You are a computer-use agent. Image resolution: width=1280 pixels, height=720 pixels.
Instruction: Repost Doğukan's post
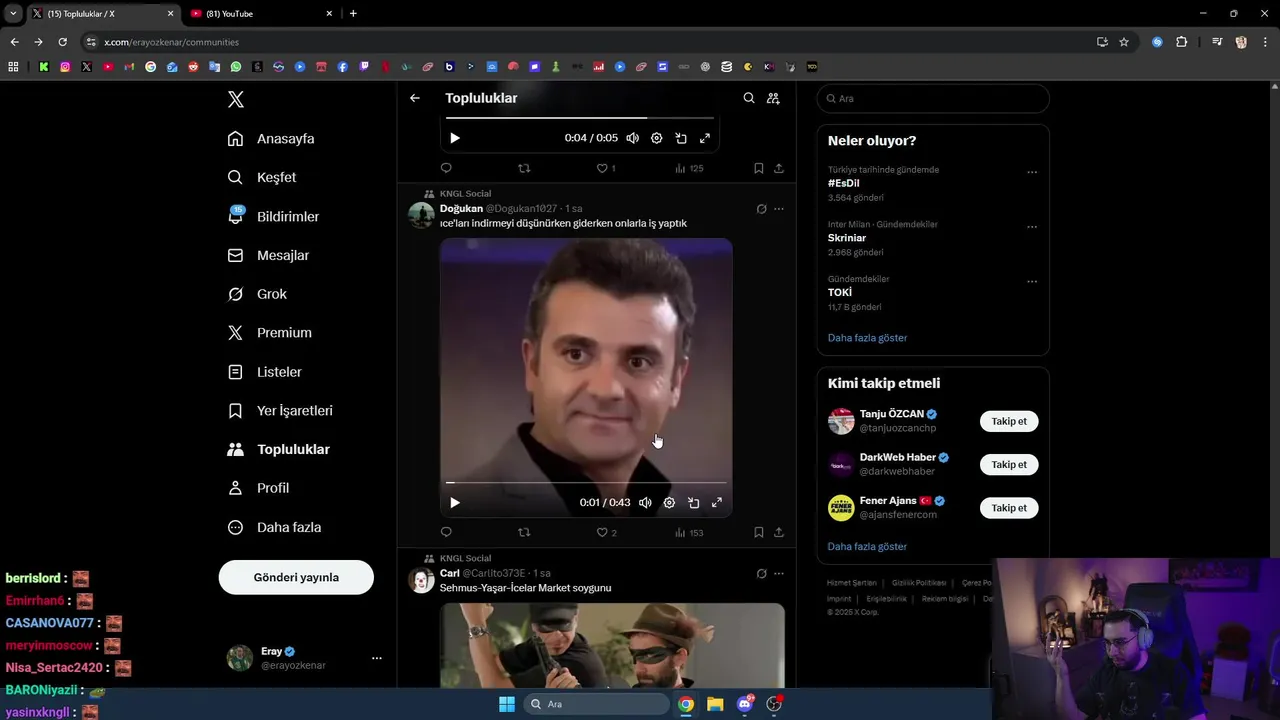[524, 533]
